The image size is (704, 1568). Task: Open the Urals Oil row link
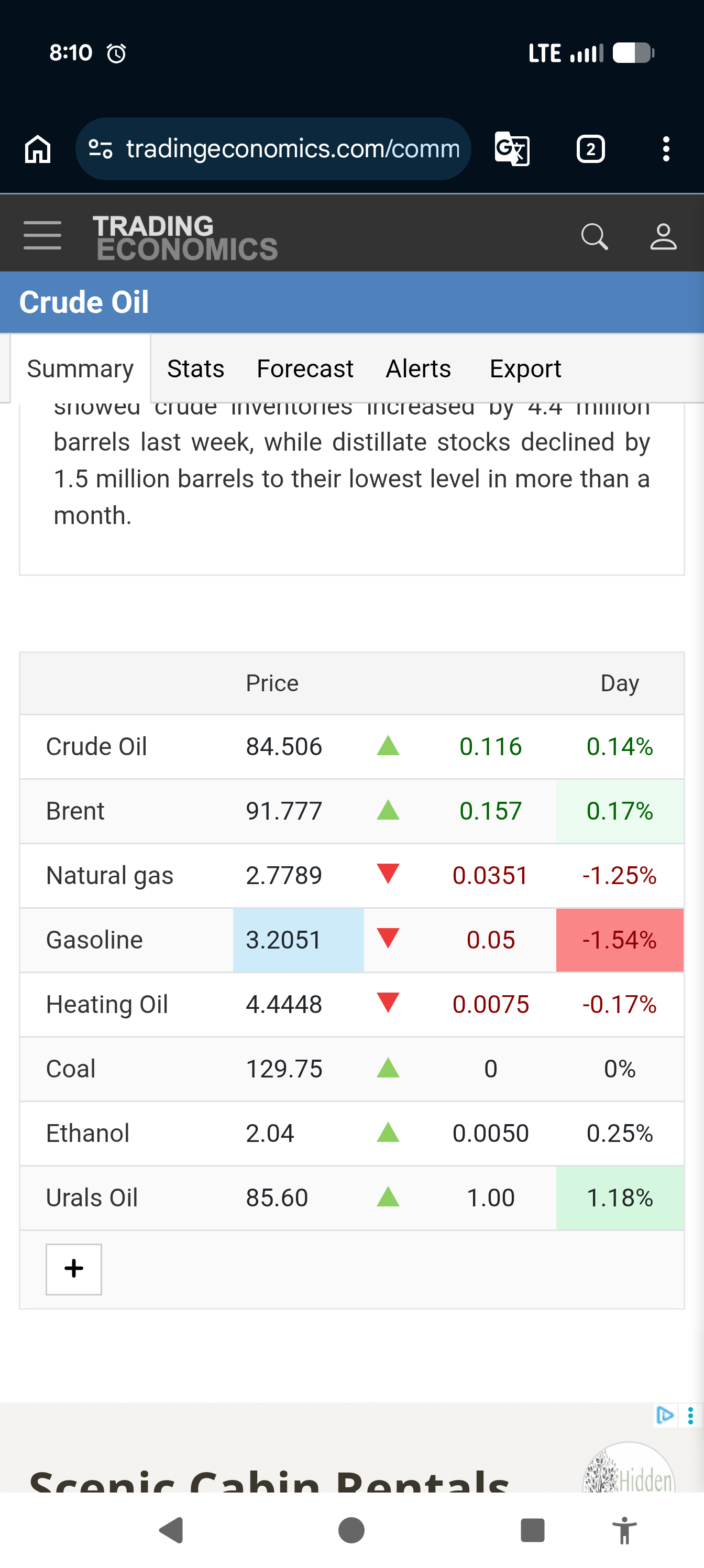coord(92,1198)
